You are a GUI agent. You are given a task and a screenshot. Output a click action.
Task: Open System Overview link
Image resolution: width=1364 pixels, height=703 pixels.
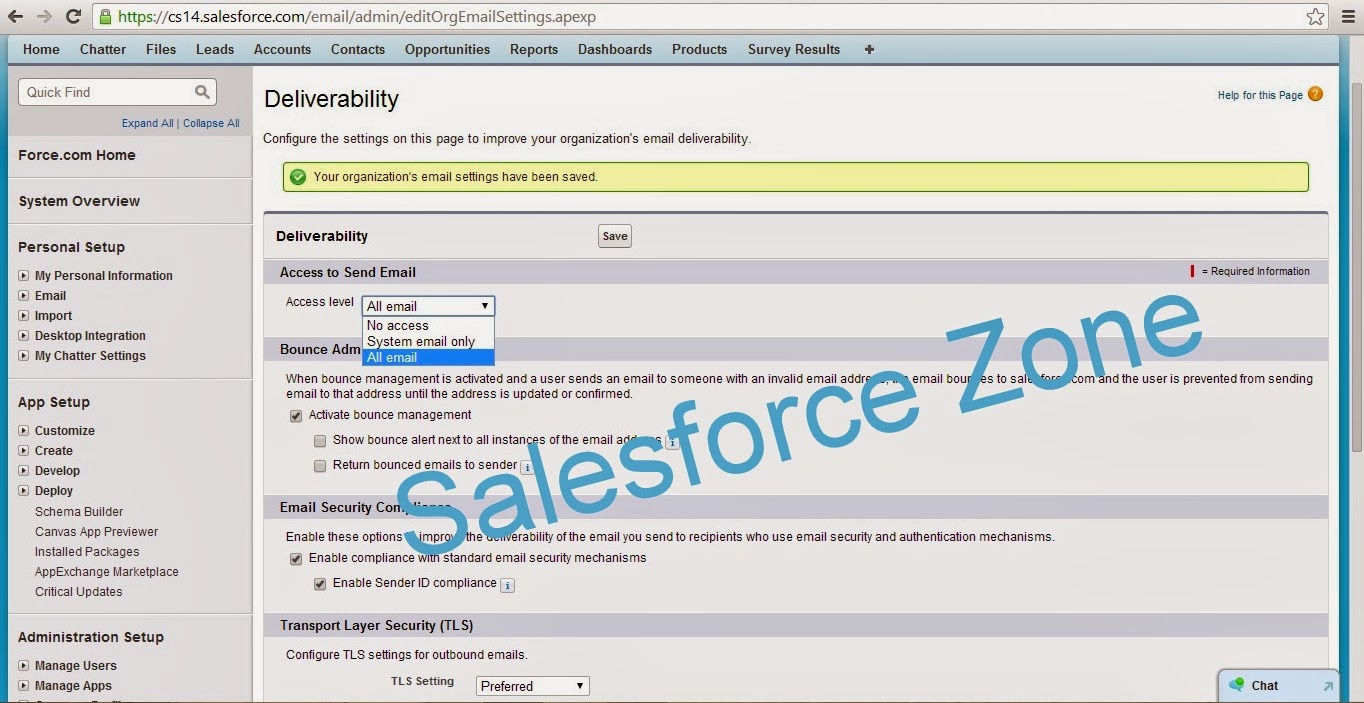coord(79,201)
